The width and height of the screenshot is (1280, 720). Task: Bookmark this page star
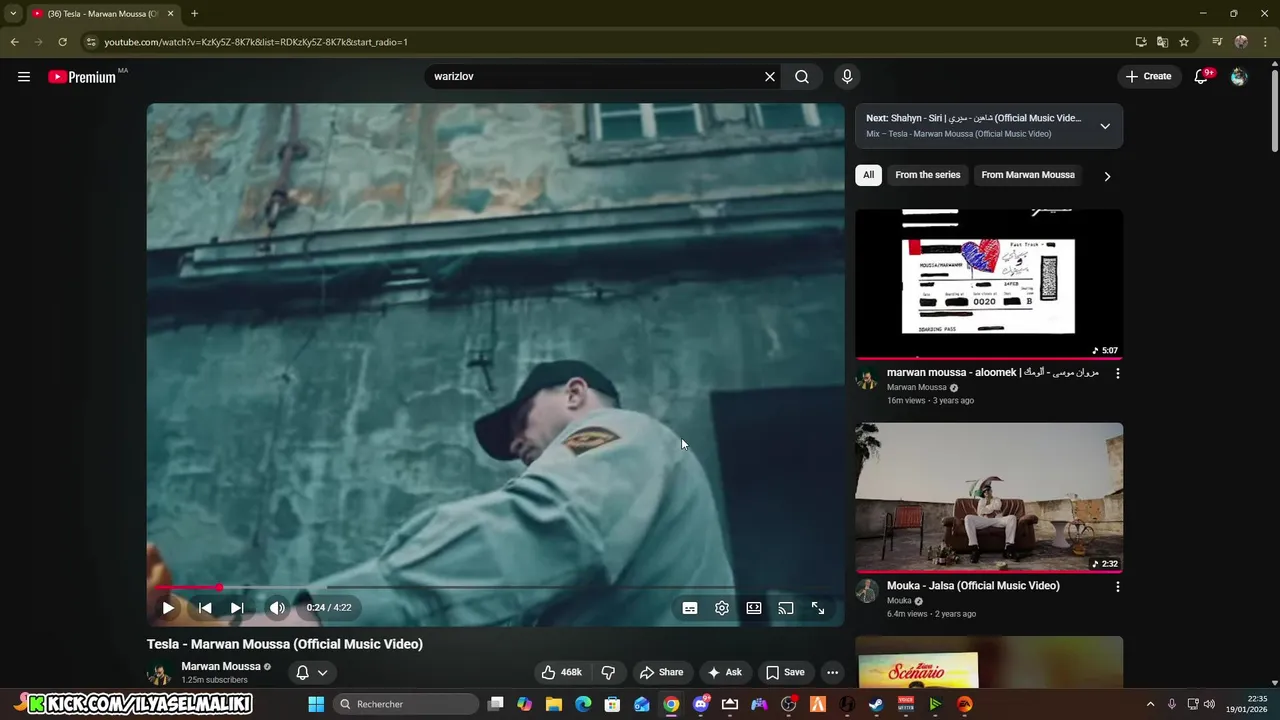[1184, 42]
